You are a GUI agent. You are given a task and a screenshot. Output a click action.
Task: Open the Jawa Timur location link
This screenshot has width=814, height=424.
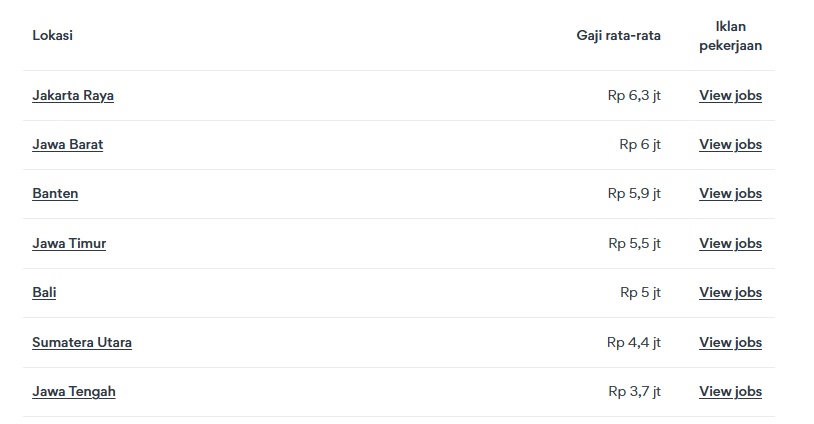69,243
